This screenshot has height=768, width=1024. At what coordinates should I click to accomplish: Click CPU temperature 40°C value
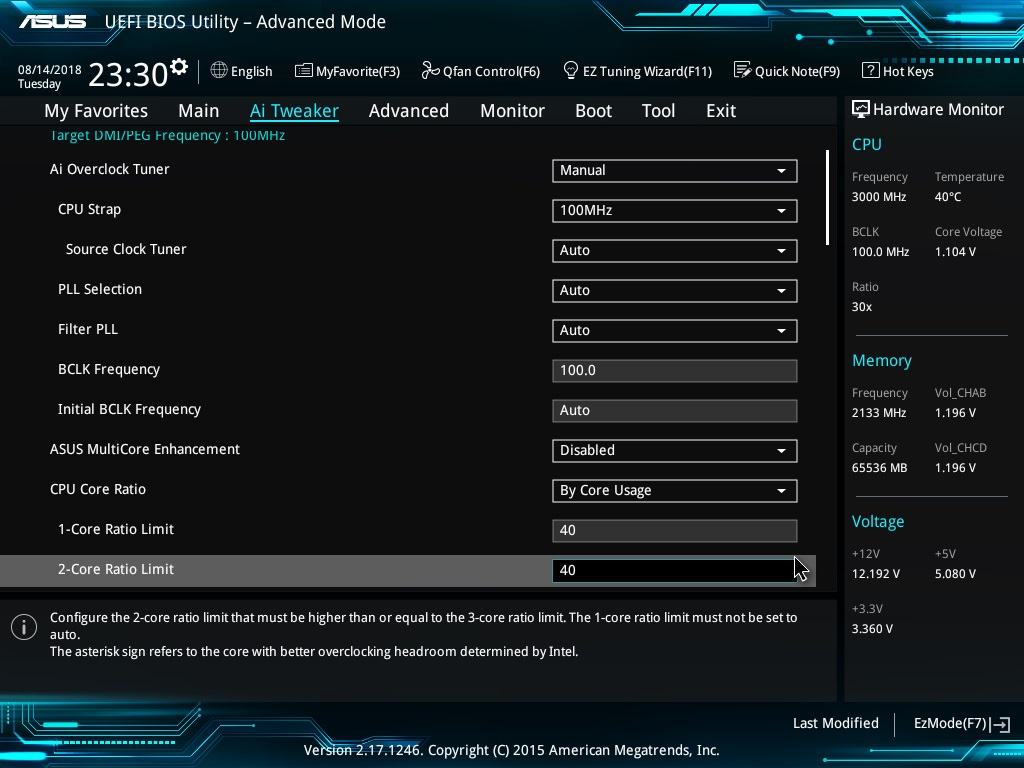[x=948, y=197]
